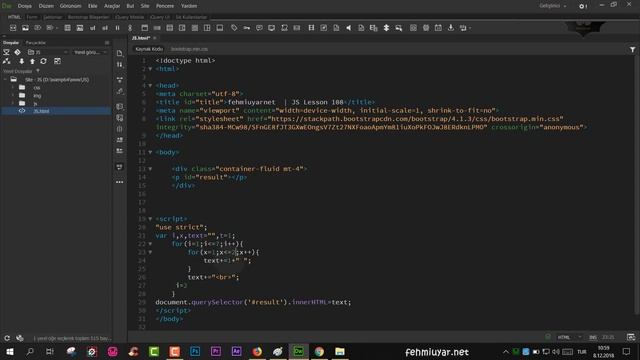The height and width of the screenshot is (360, 640).
Task: Insert a Date from the toolbar
Action: coord(438,28)
